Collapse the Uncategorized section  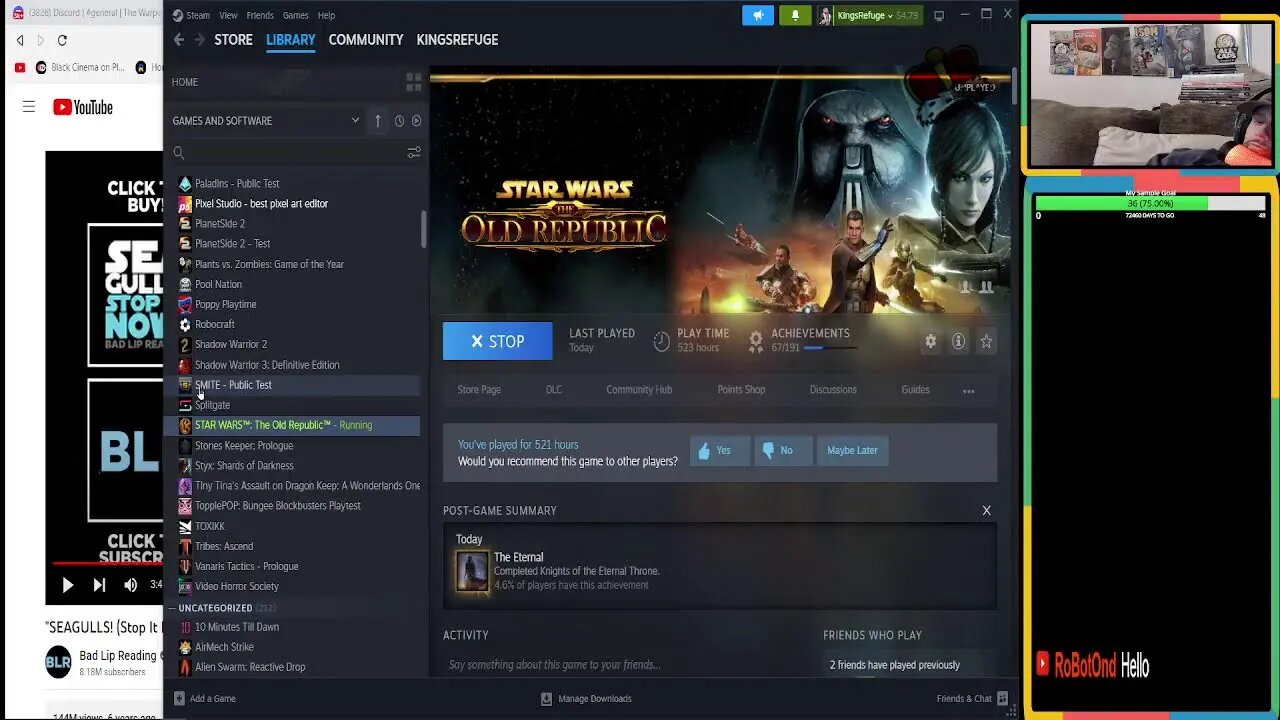[x=172, y=608]
